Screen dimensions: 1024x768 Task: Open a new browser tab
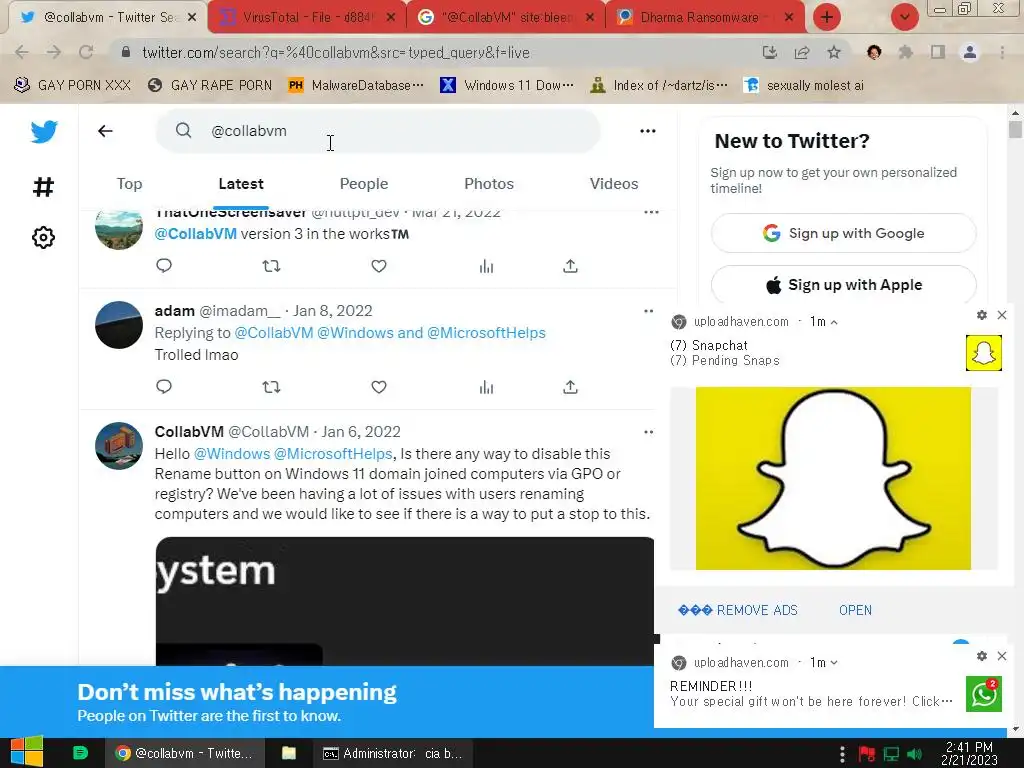point(827,17)
